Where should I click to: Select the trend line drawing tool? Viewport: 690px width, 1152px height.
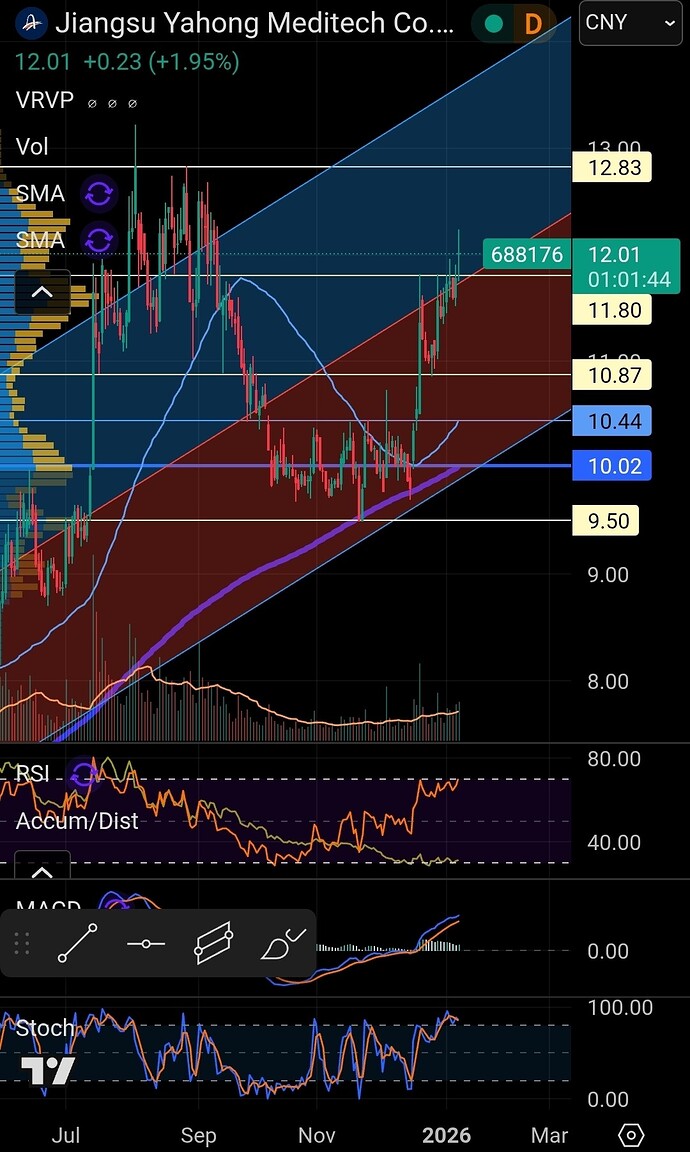[77, 943]
